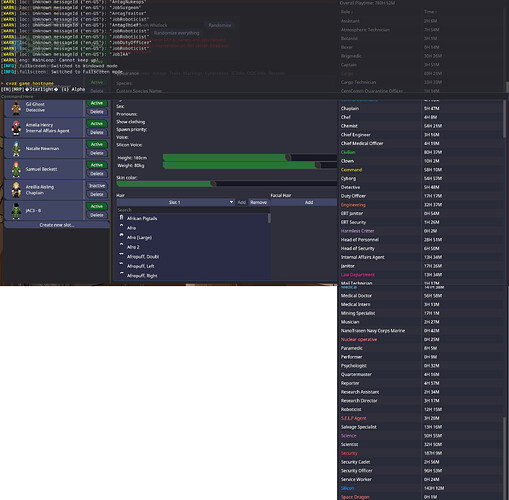509x500 pixels.
Task: Choose the Afro hair style icon
Action: coord(122,226)
